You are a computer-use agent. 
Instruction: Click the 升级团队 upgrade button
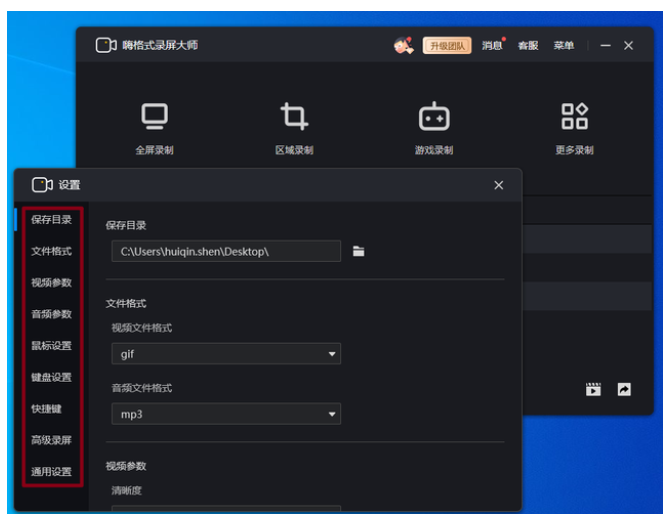[x=447, y=46]
